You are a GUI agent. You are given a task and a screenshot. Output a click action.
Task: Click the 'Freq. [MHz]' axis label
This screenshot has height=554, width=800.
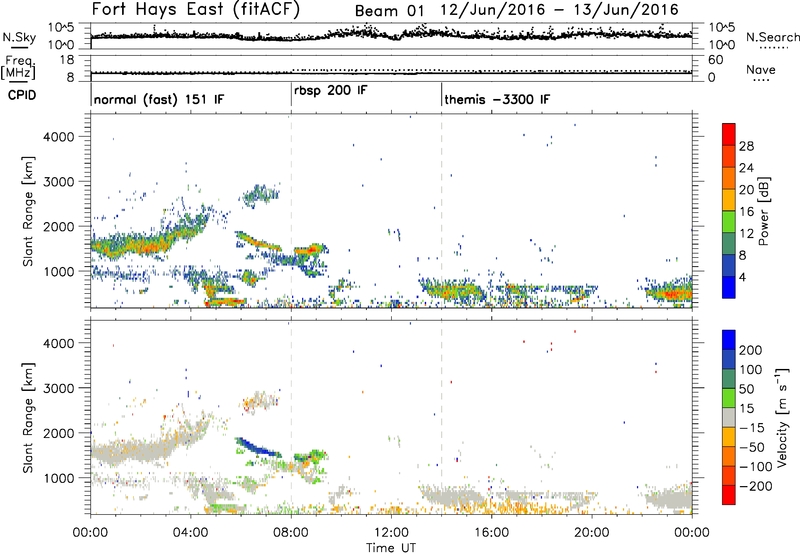tap(19, 68)
